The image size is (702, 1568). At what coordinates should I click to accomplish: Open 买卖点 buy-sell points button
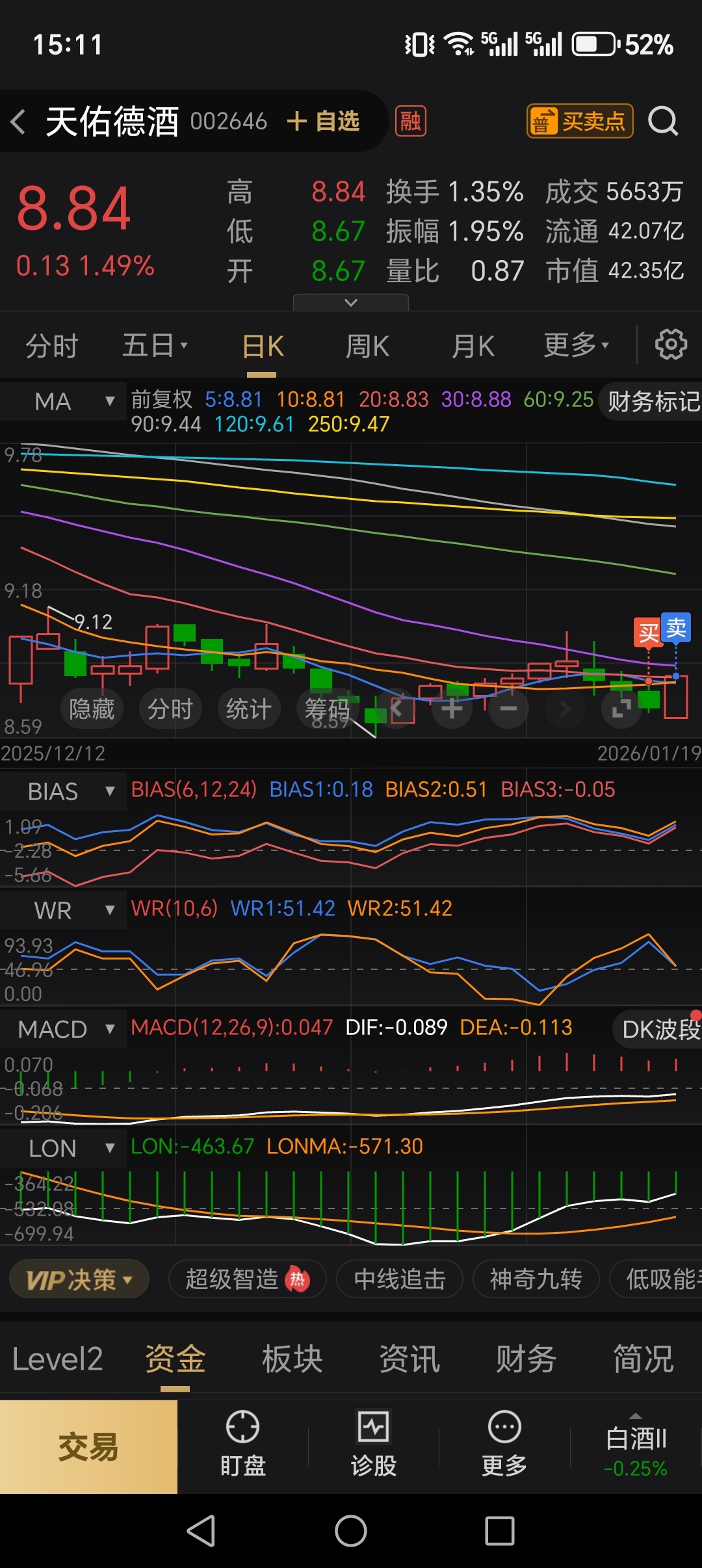point(580,121)
